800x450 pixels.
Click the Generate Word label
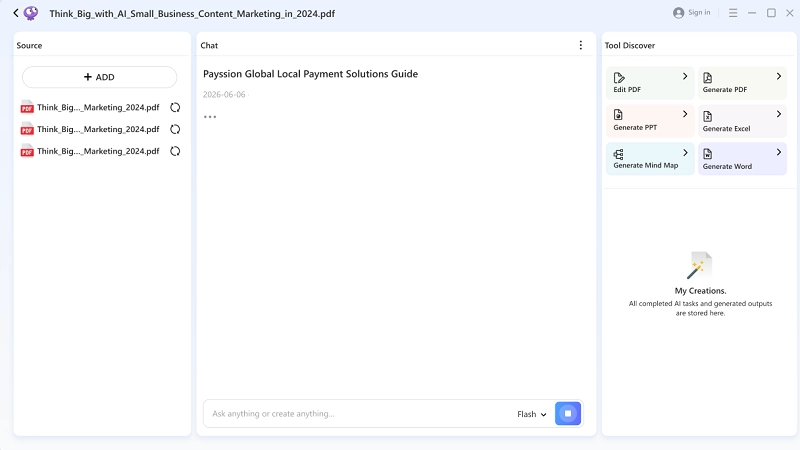coord(727,166)
